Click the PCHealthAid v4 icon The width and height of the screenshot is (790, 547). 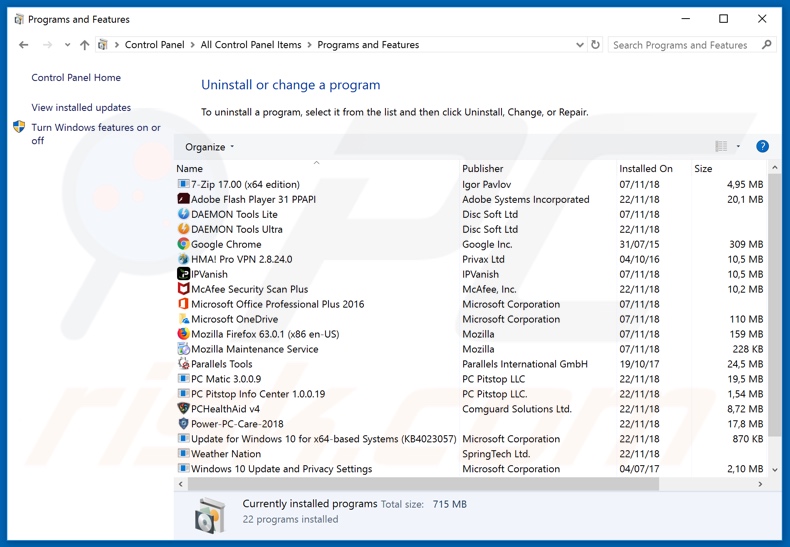pyautogui.click(x=183, y=408)
